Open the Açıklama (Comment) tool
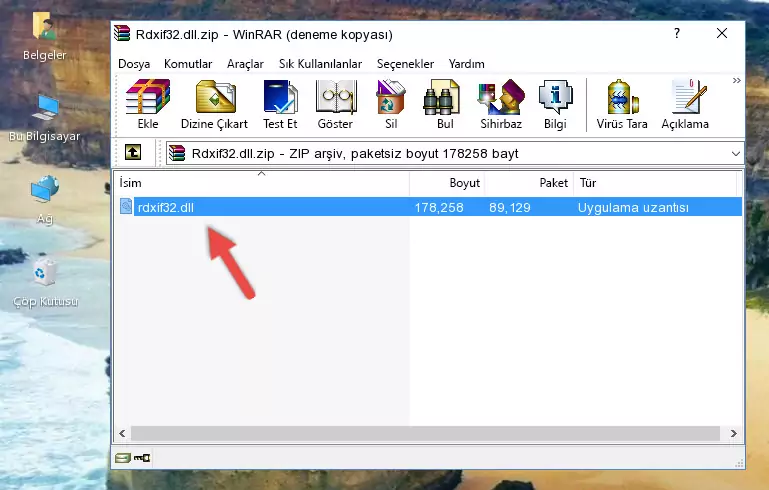This screenshot has width=769, height=490. 685,104
